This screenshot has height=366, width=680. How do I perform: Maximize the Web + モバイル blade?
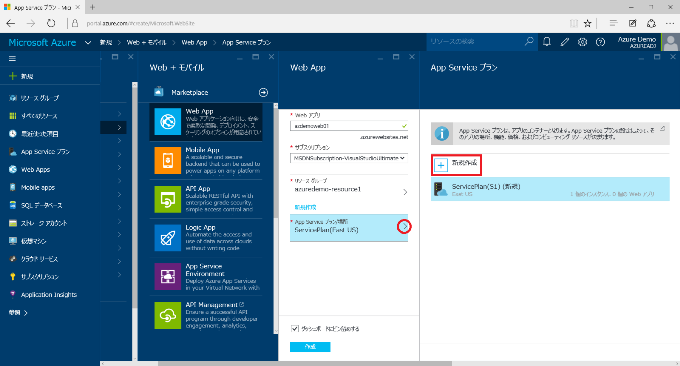tap(255, 57)
